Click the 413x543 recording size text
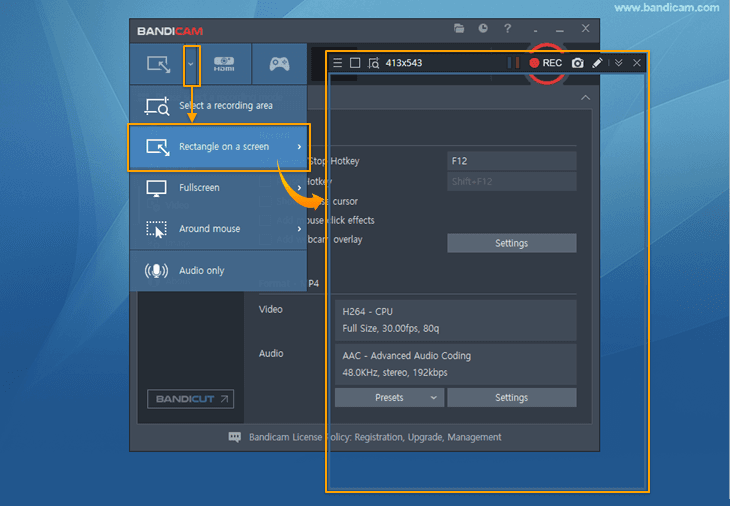This screenshot has width=730, height=506. pos(404,63)
